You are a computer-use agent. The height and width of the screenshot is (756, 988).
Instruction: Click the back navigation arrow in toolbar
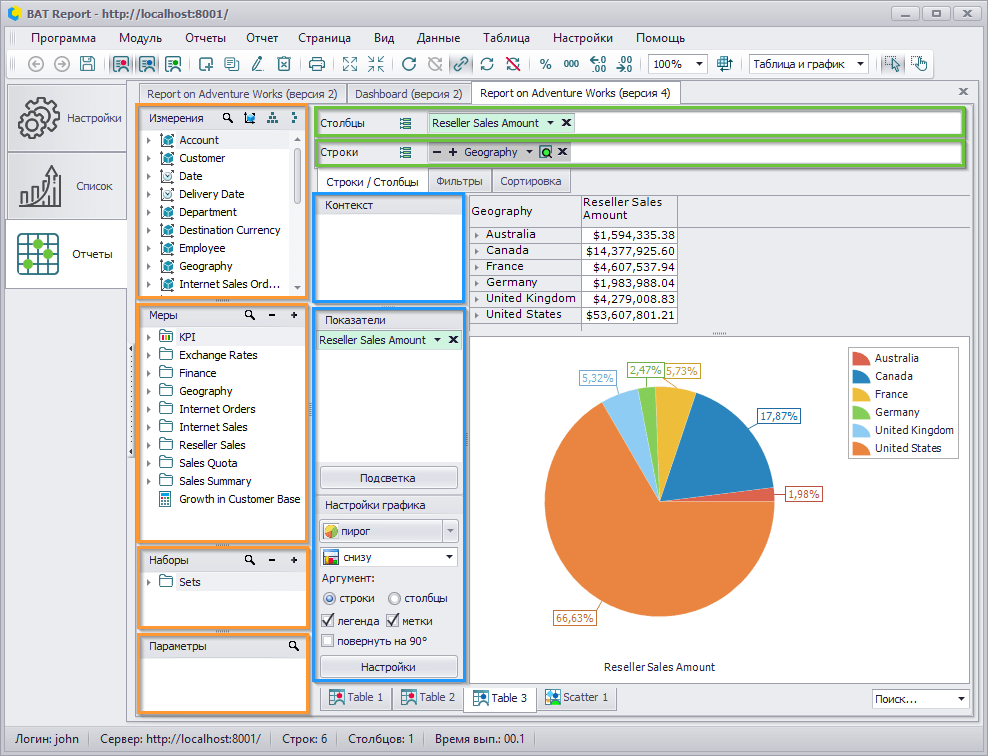(x=36, y=64)
